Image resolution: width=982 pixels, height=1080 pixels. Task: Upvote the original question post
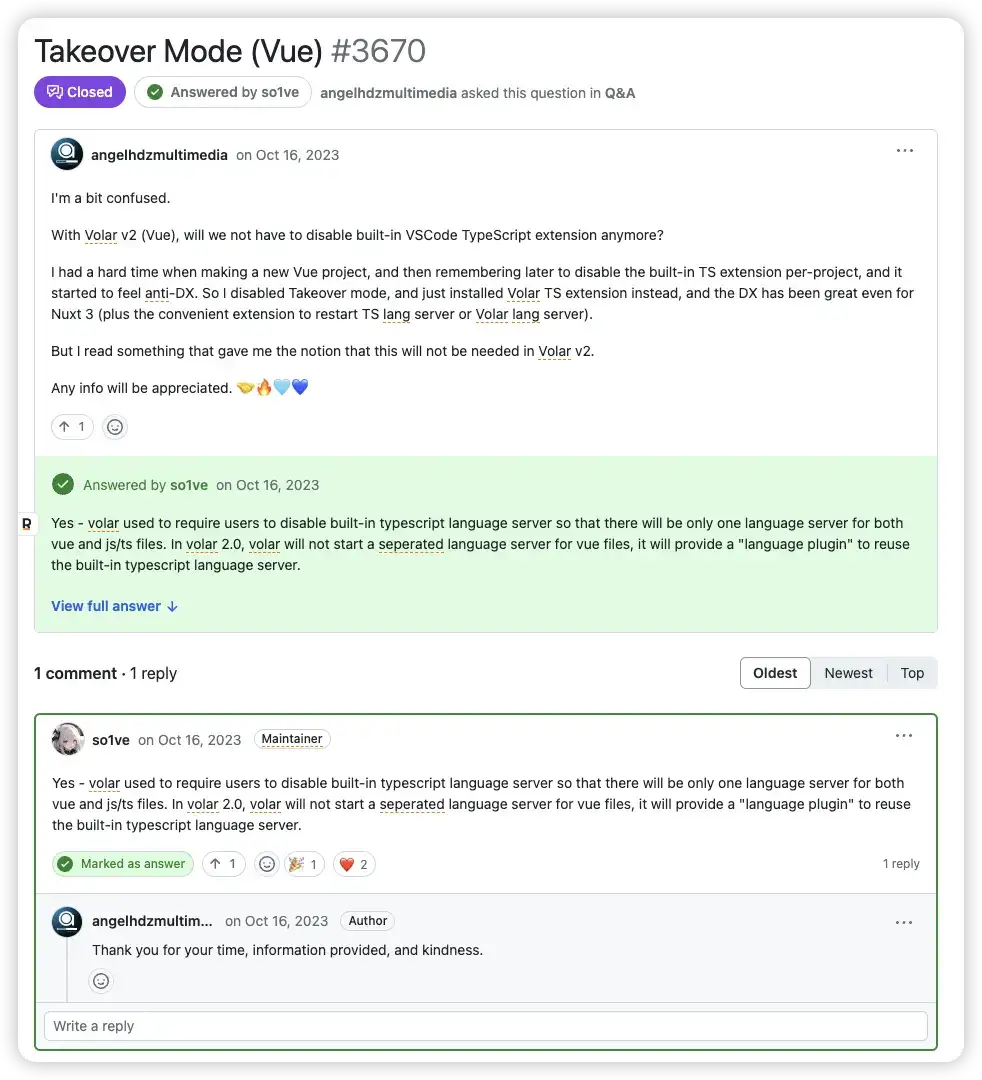[71, 427]
